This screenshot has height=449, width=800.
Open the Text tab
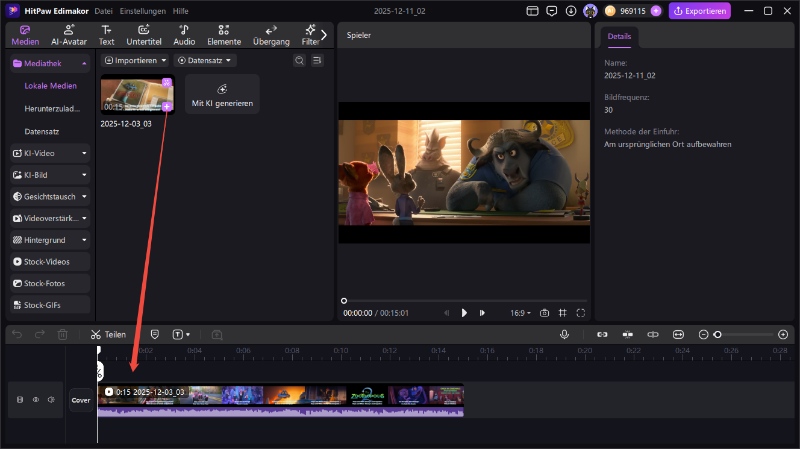point(106,35)
